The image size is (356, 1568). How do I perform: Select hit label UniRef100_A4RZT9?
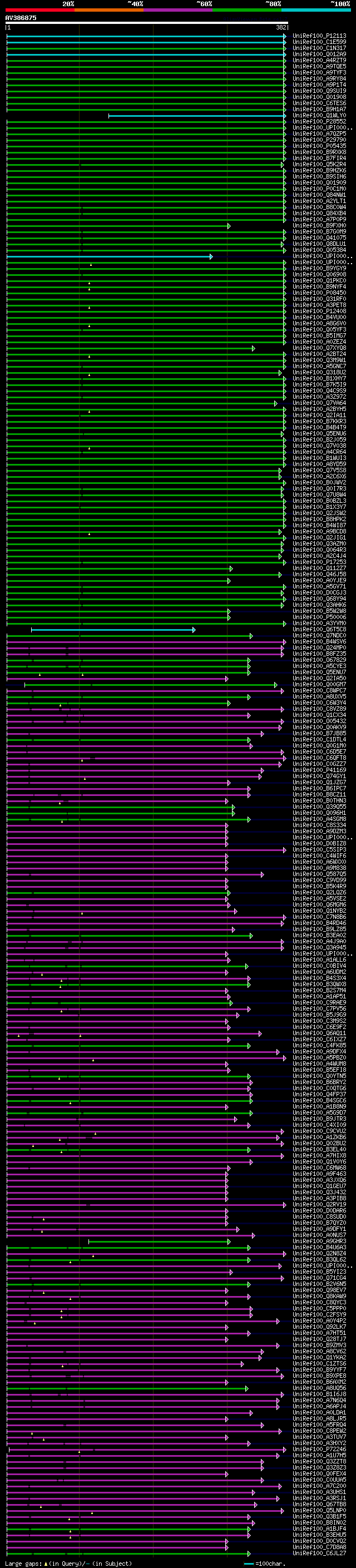pos(319,60)
